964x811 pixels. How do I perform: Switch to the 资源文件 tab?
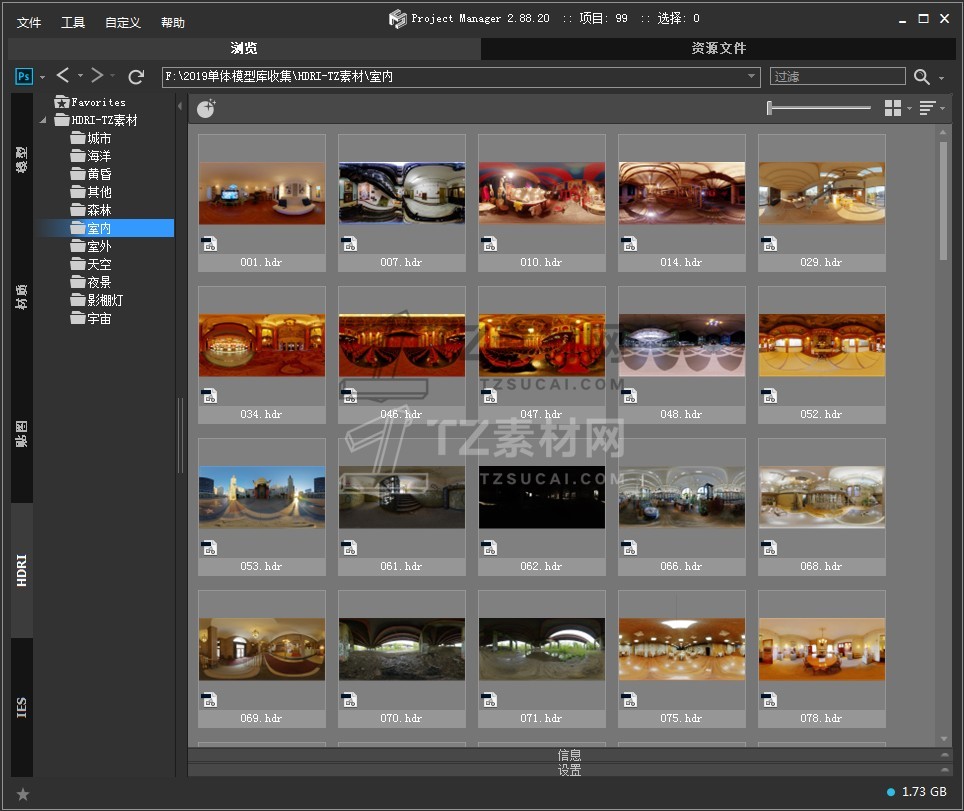(x=718, y=49)
